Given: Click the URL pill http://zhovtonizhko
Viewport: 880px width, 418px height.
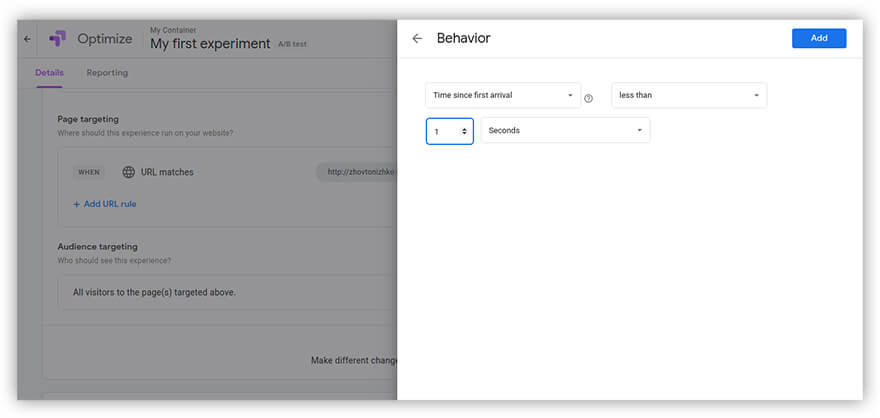Looking at the screenshot, I should [359, 172].
